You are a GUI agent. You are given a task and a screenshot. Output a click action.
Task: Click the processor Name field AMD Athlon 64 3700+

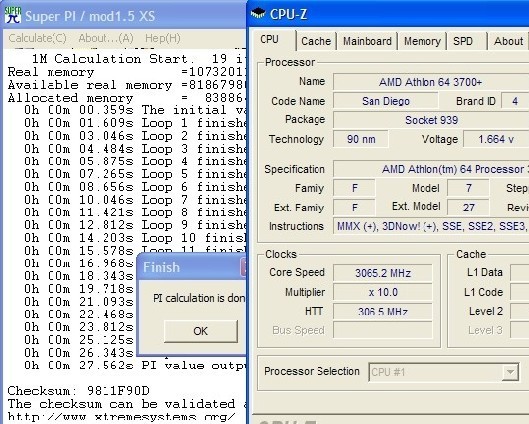pos(431,82)
